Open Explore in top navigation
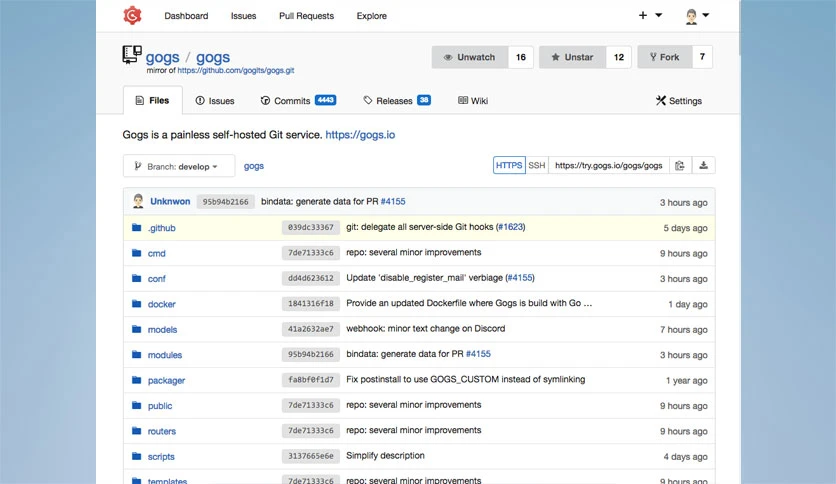The width and height of the screenshot is (836, 484). (x=372, y=16)
